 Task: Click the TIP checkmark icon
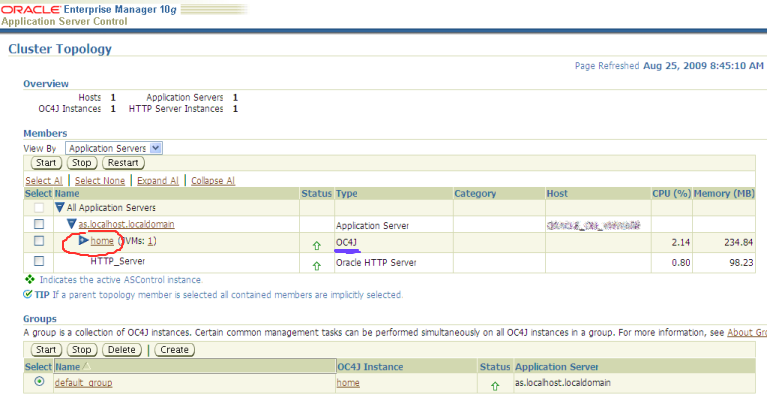pos(27,294)
